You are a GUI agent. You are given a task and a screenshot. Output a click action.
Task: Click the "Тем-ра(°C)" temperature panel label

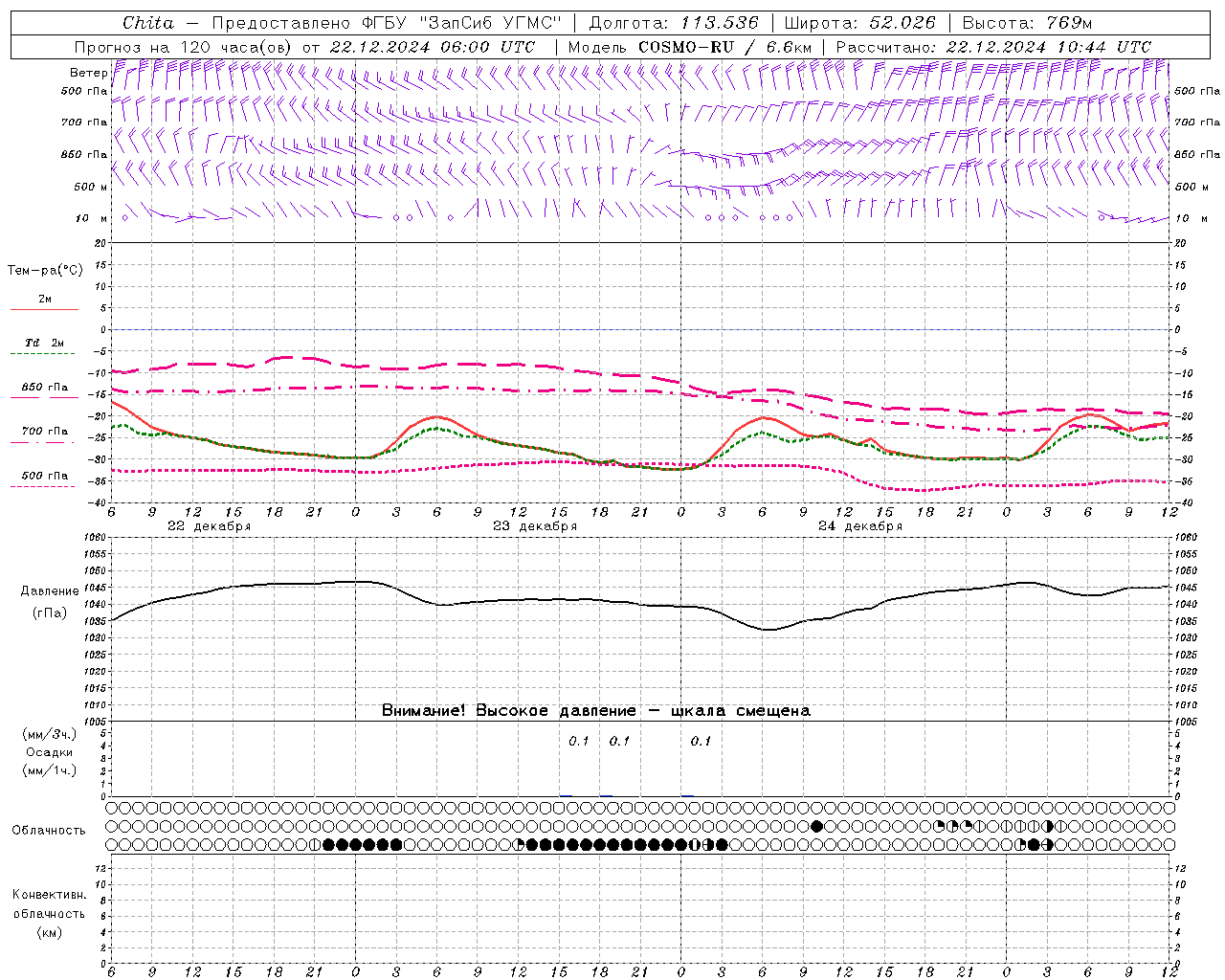point(45,271)
